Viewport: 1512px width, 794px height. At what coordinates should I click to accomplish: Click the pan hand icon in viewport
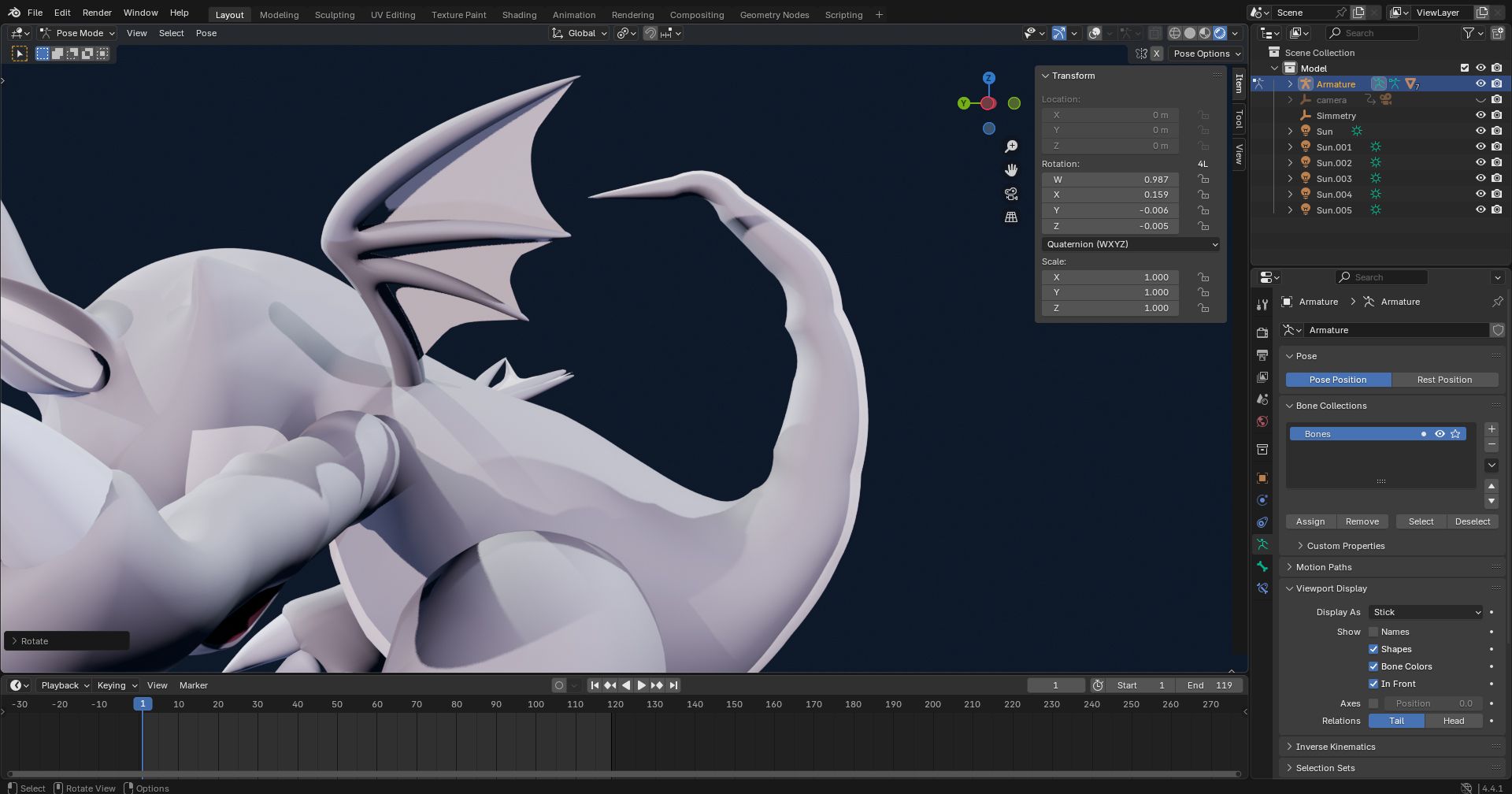coord(1011,170)
